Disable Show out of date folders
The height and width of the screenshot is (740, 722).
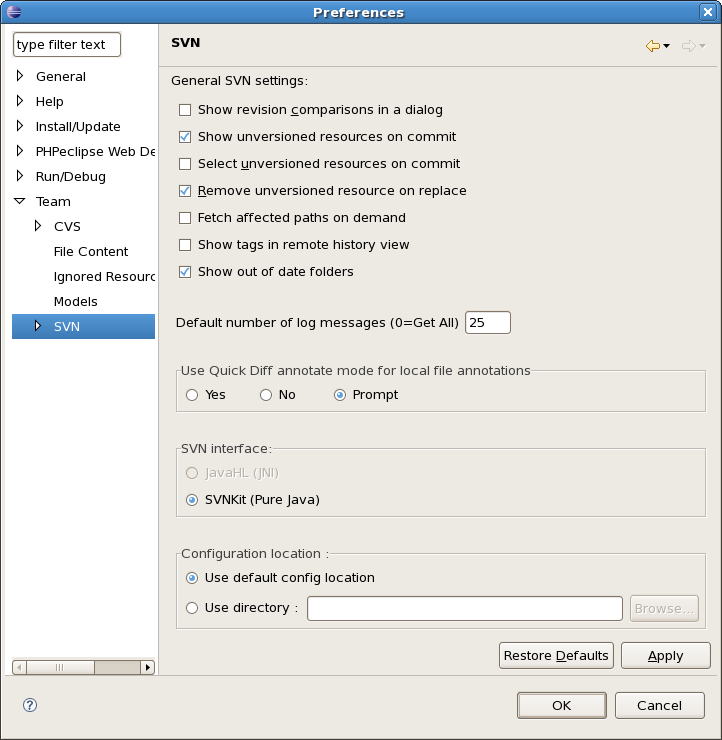[x=185, y=272]
